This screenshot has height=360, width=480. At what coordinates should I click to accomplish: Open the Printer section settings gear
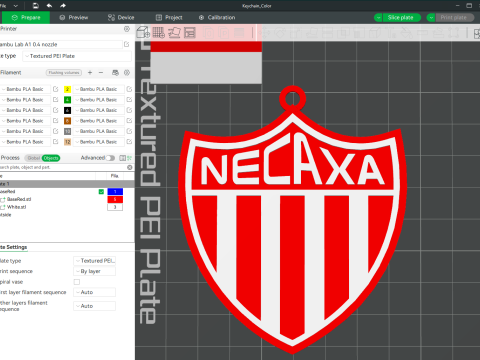pyautogui.click(x=127, y=29)
